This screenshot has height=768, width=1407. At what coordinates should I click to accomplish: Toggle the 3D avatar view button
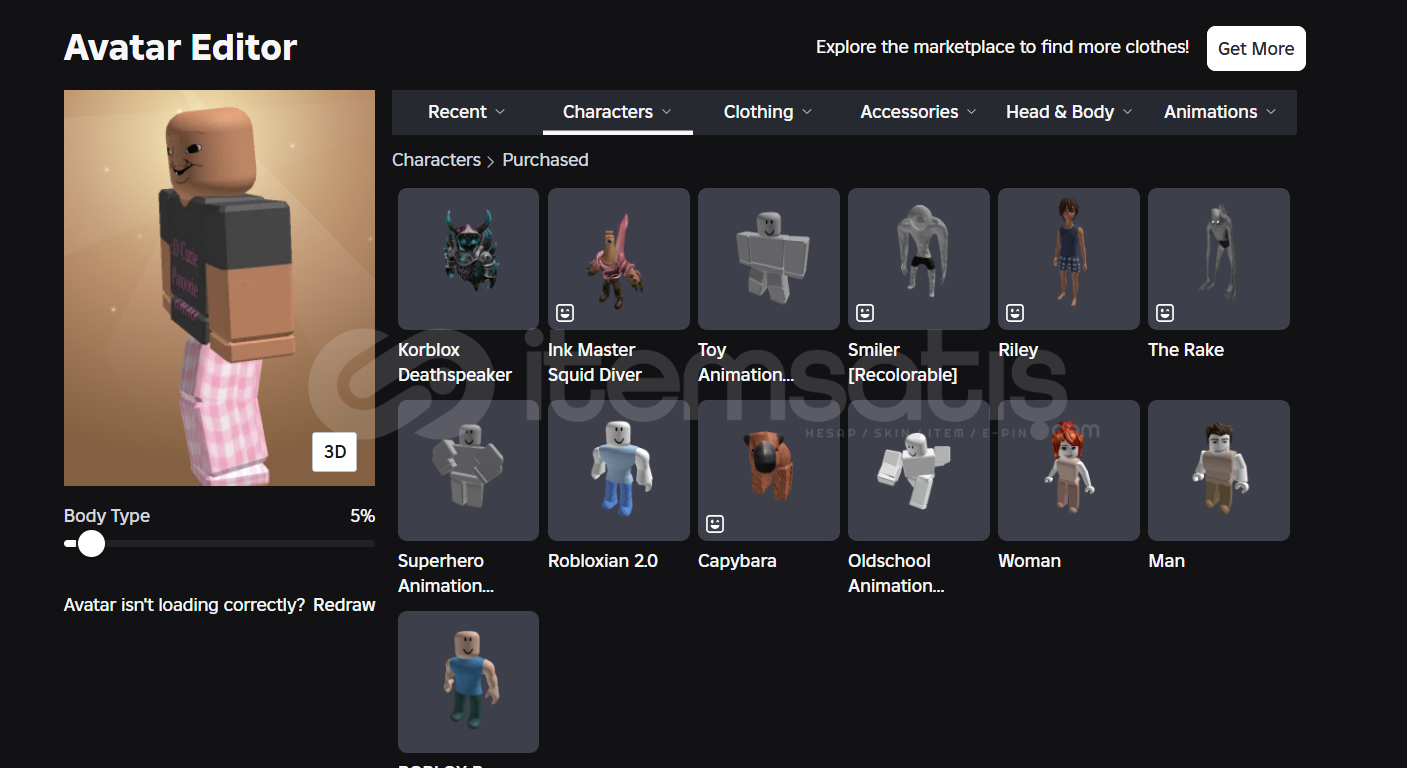click(335, 452)
